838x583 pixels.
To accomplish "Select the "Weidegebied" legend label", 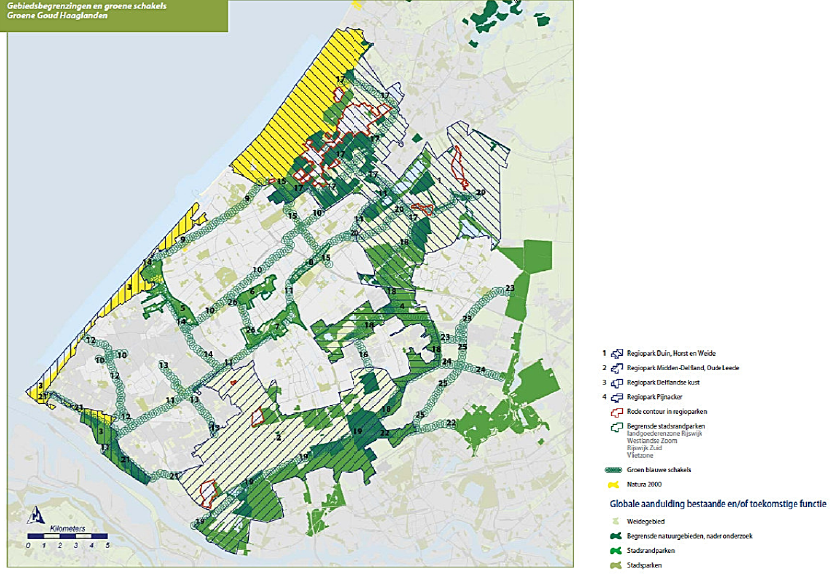I will pos(646,521).
